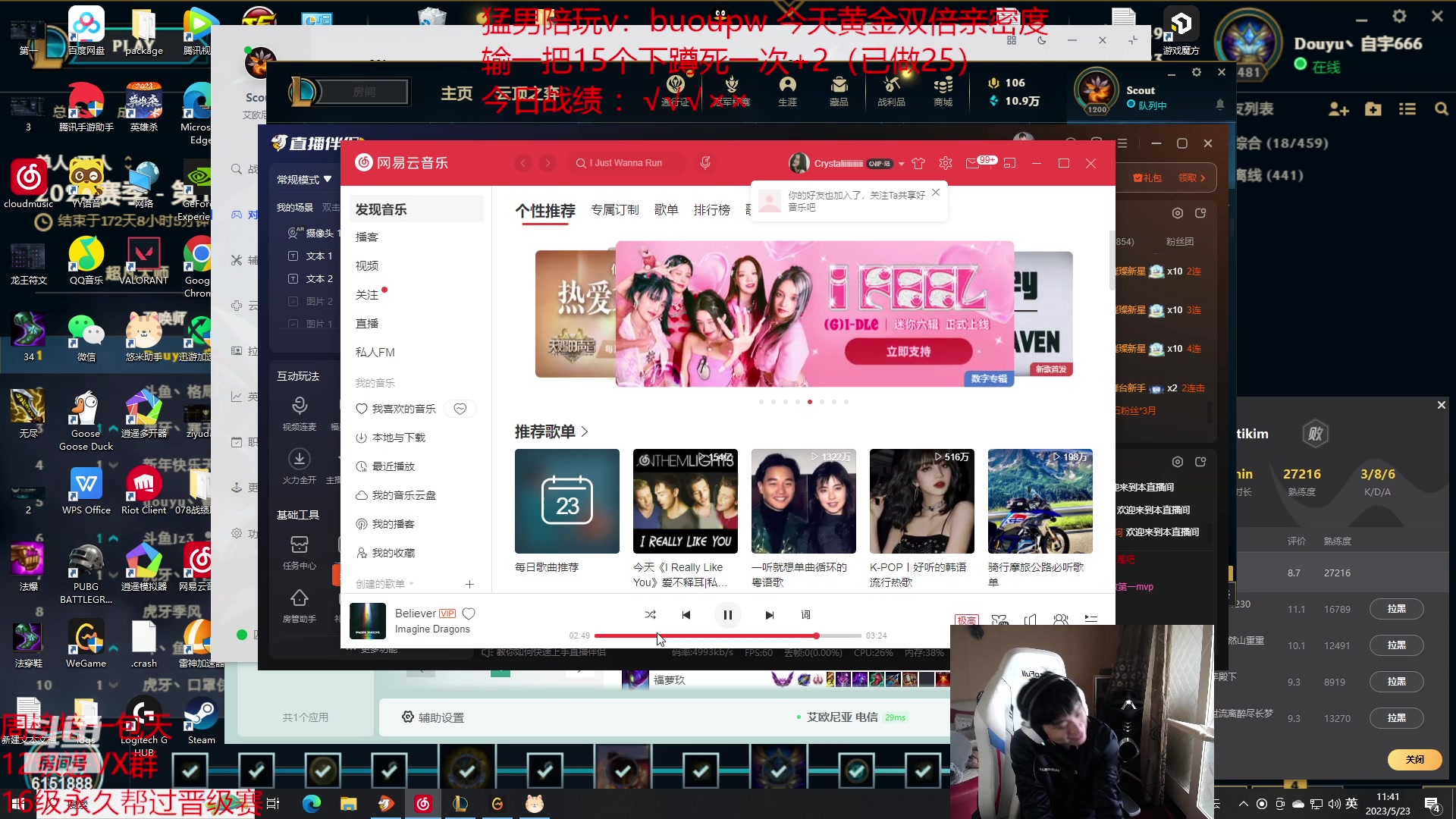Start heartbeat mode next to liked music
Viewport: 1456px width, 819px height.
pyautogui.click(x=460, y=409)
